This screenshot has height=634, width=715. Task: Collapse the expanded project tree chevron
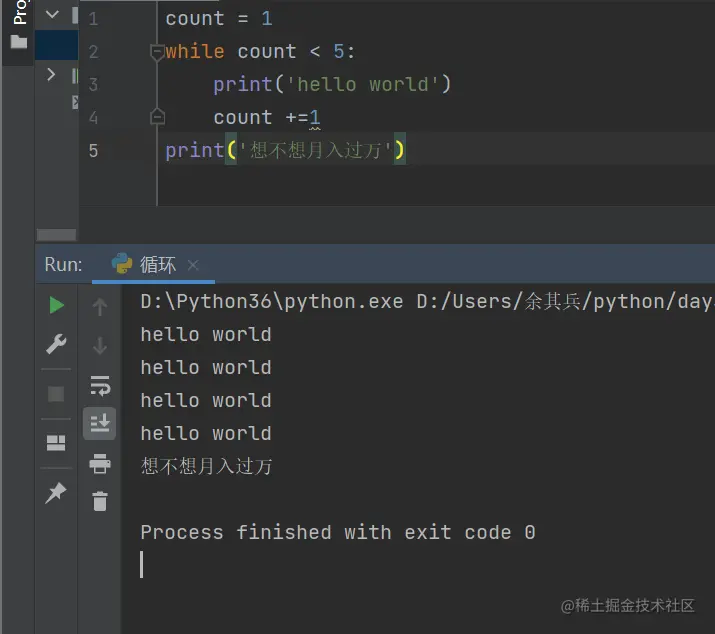coord(52,15)
